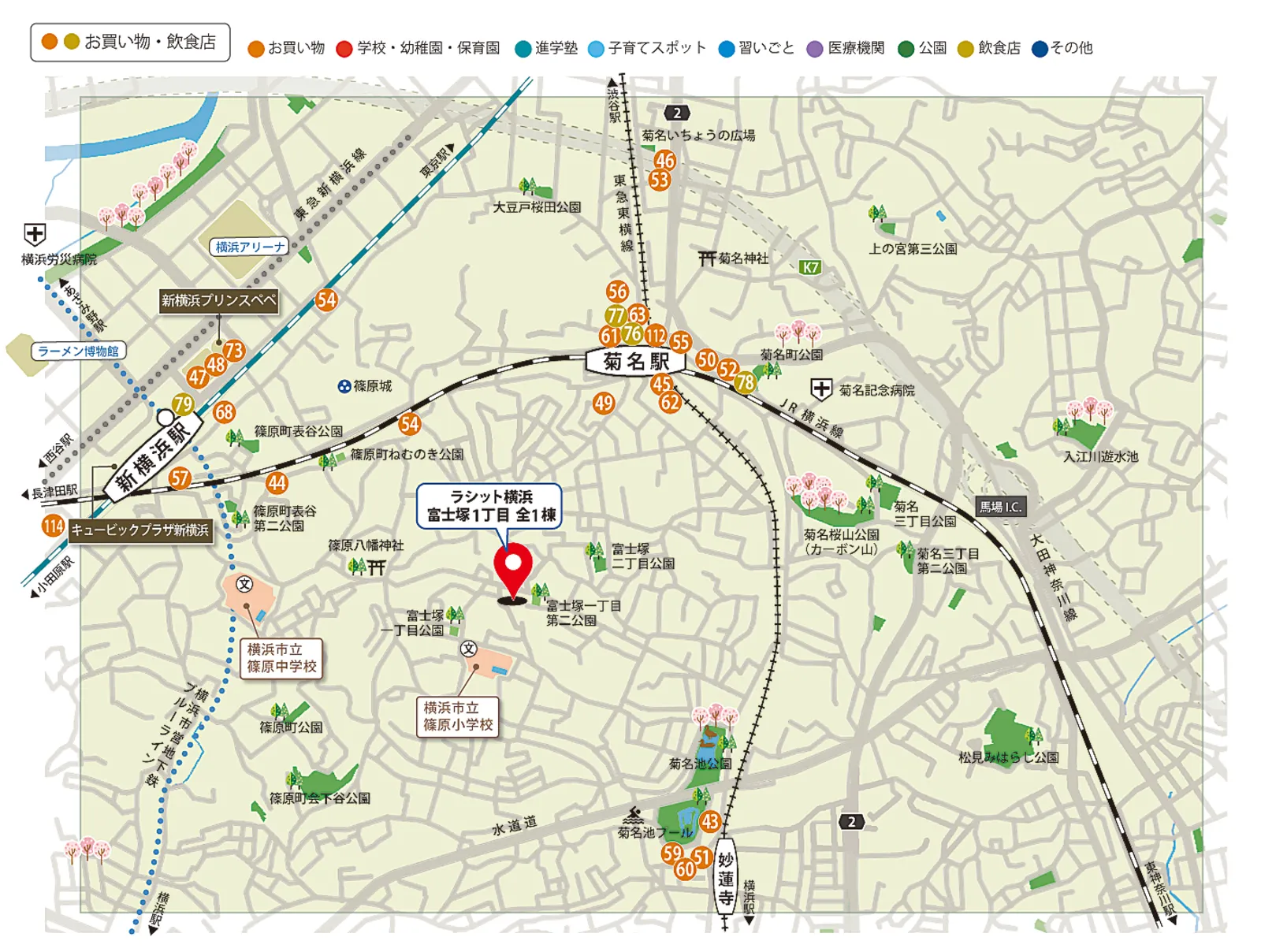Click the 新横浜駅 station label
This screenshot has width=1261, height=952.
click(152, 459)
